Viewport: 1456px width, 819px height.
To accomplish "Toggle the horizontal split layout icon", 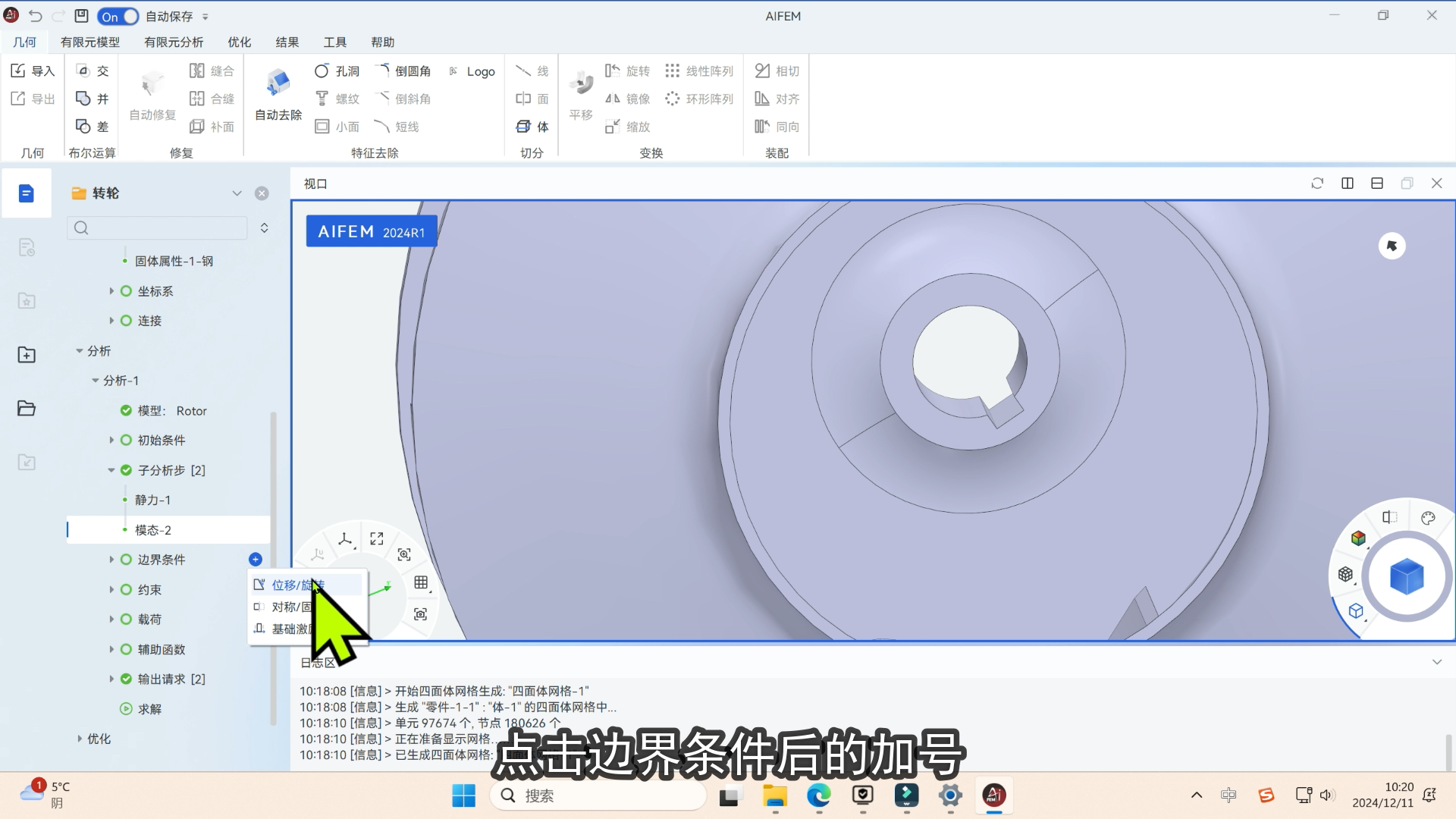I will pos(1377,184).
